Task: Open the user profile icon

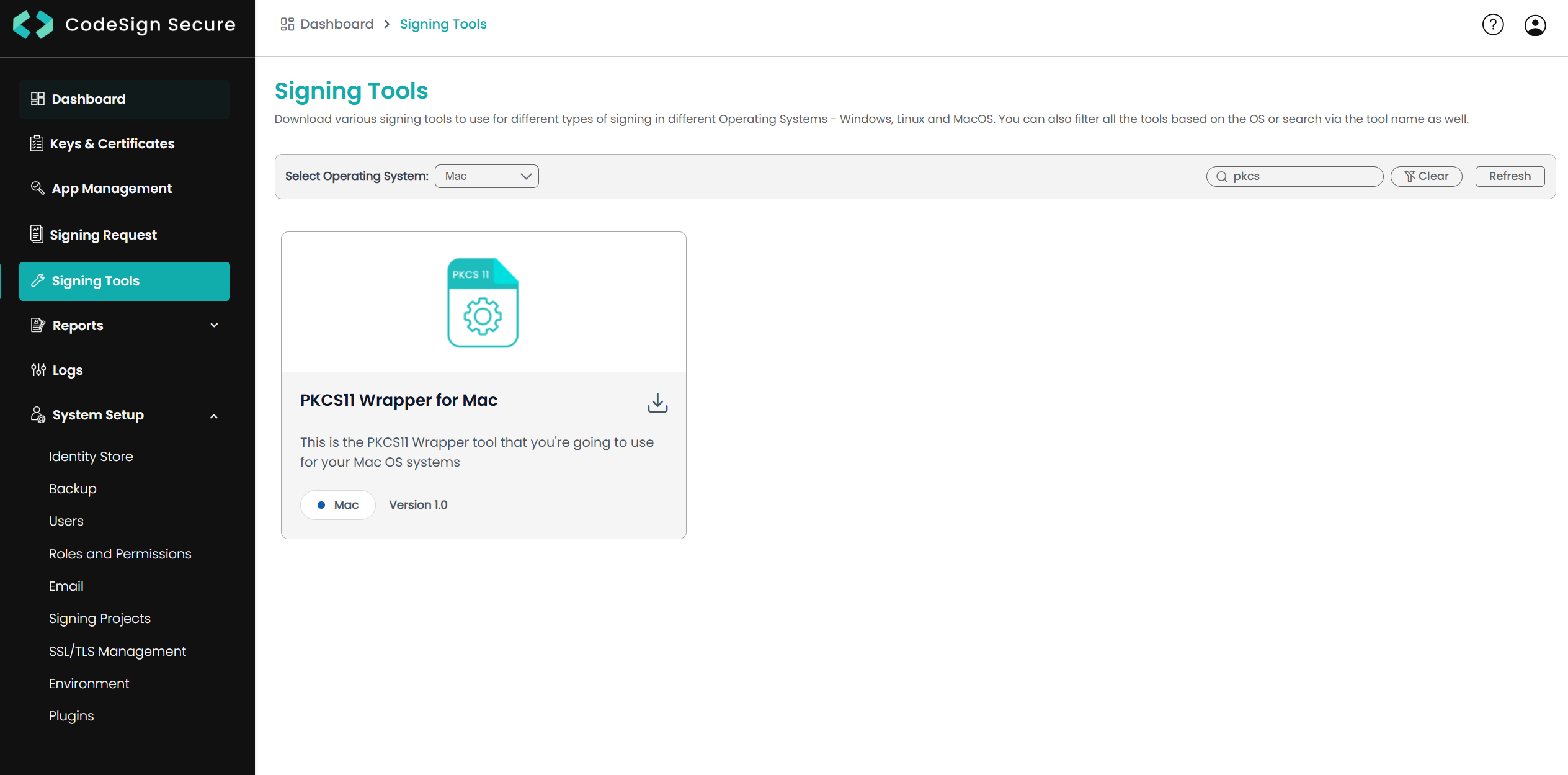Action: pyautogui.click(x=1535, y=25)
